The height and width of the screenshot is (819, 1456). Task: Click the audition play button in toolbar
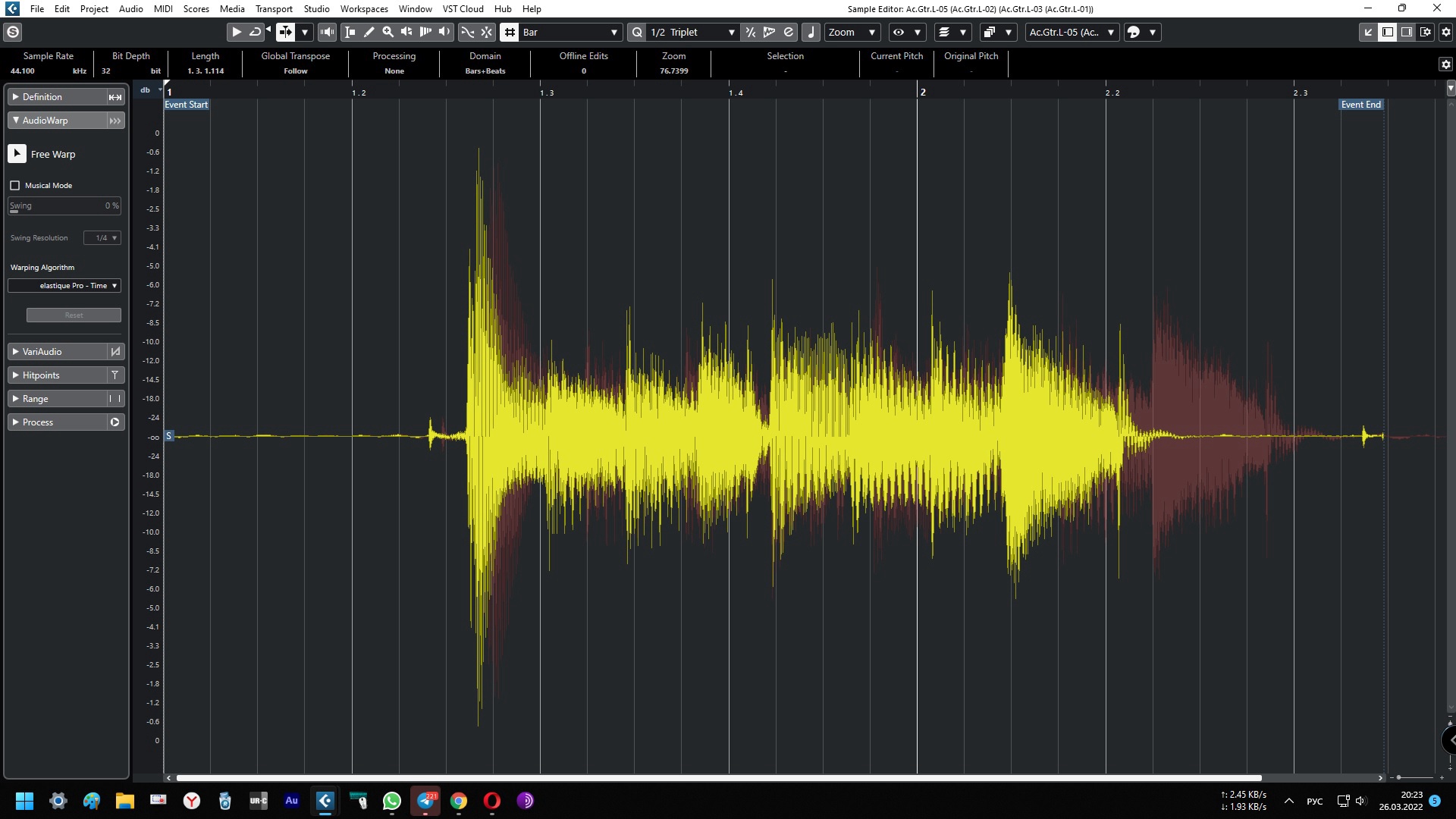(236, 32)
